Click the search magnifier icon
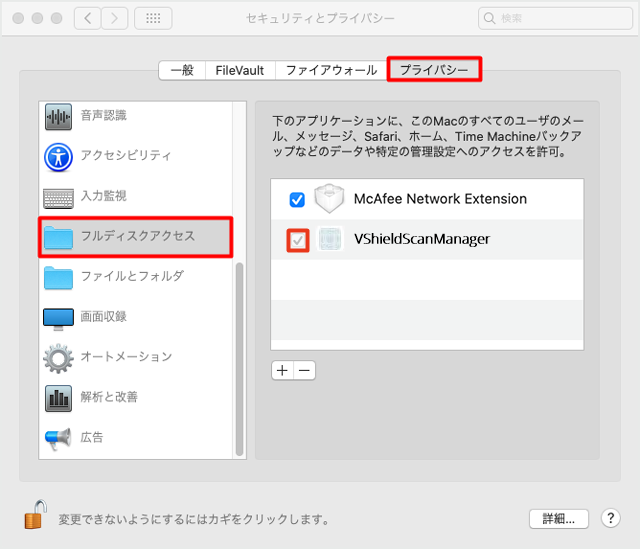This screenshot has width=640, height=549. (489, 18)
